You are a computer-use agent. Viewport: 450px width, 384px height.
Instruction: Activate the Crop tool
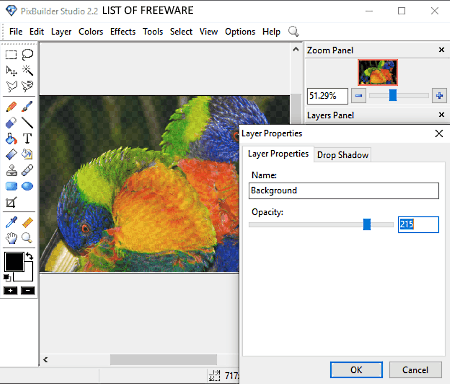click(x=11, y=202)
